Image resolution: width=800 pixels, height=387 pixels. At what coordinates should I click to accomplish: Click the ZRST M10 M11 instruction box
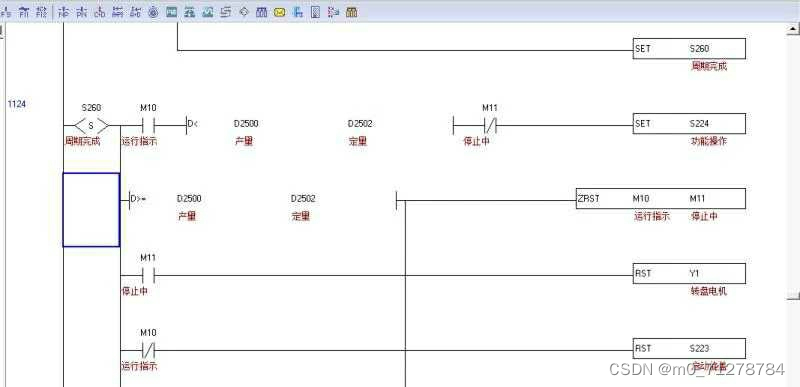pos(661,198)
